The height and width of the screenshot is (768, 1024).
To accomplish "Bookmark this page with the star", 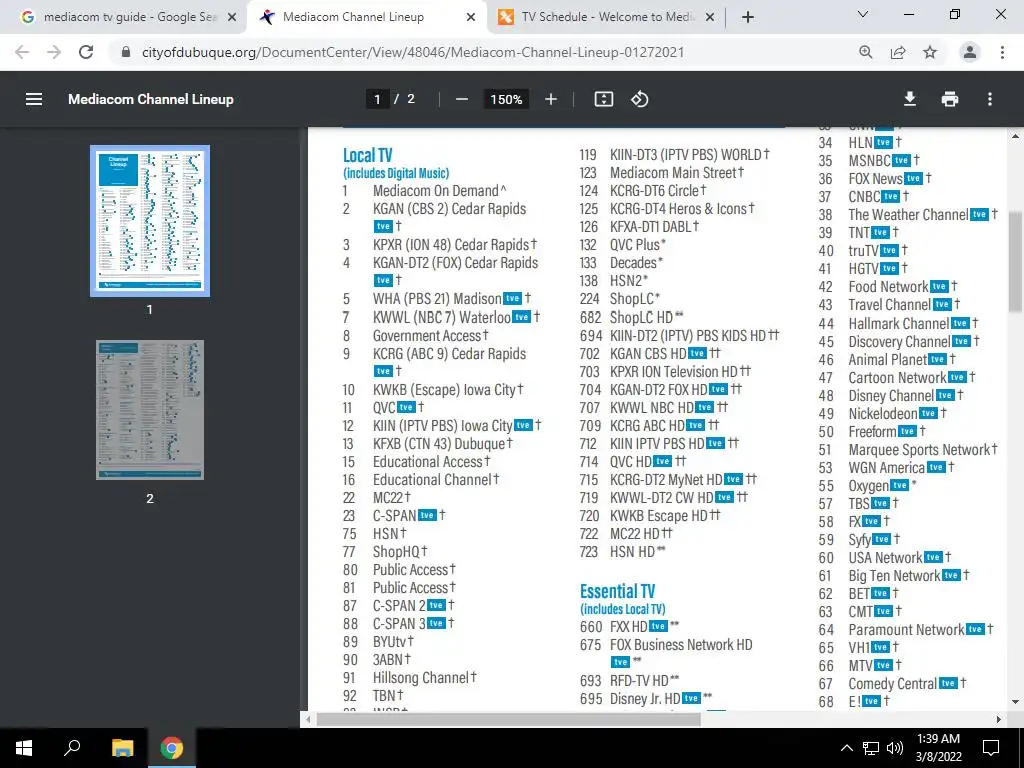I will click(x=930, y=52).
